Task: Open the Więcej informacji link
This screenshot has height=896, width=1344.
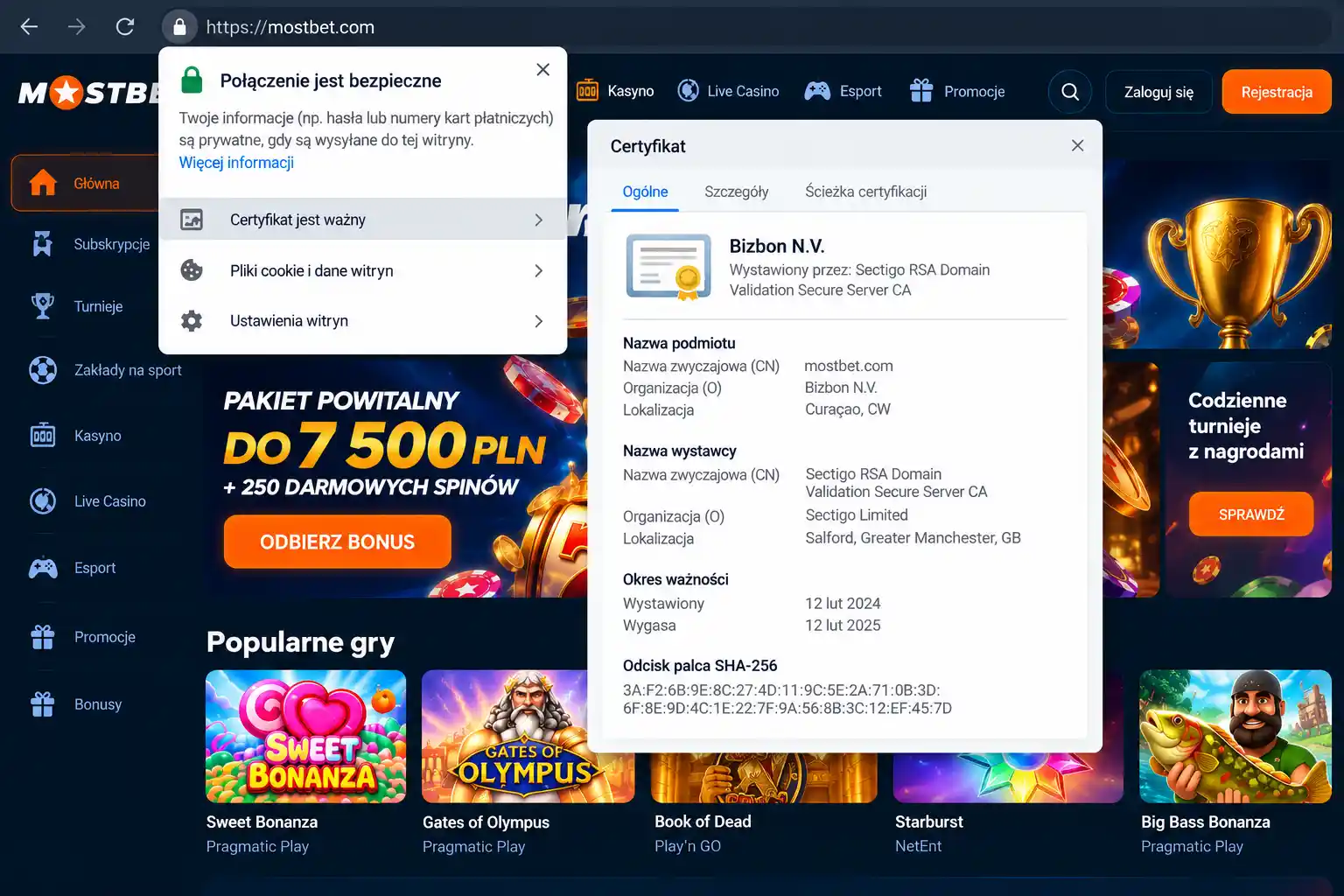Action: coord(236,163)
